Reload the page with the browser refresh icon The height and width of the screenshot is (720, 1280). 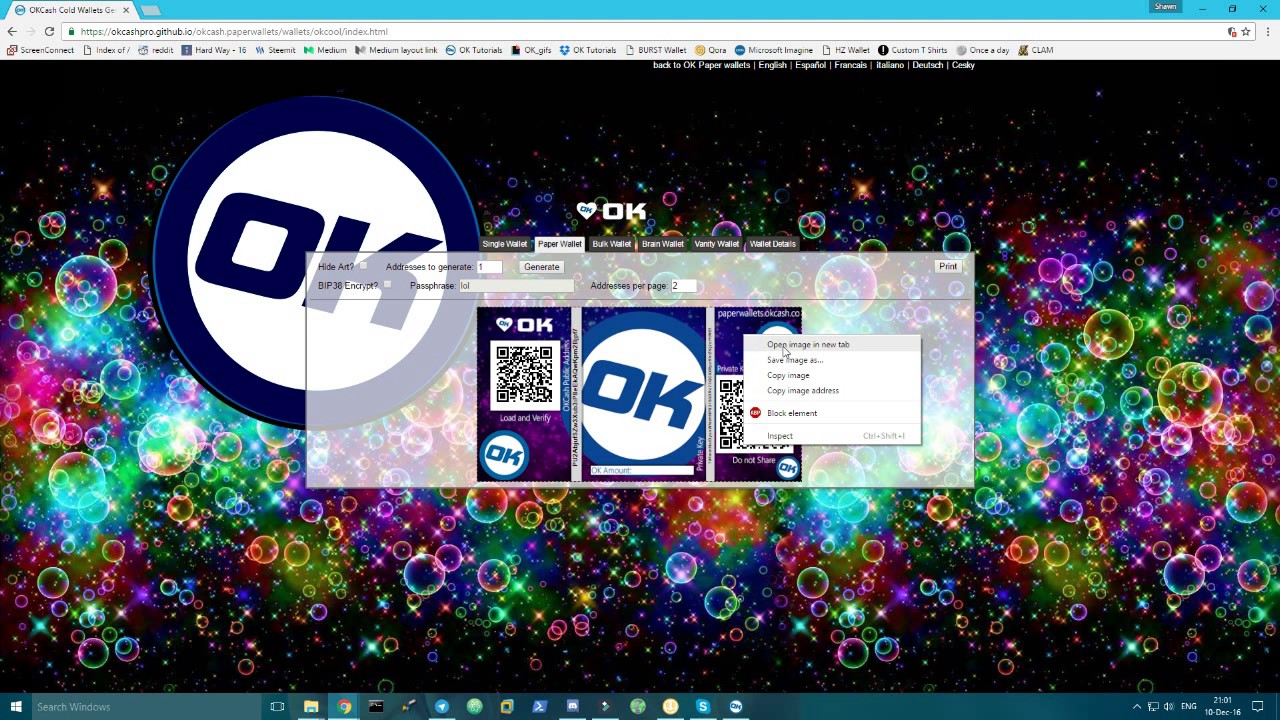(49, 31)
